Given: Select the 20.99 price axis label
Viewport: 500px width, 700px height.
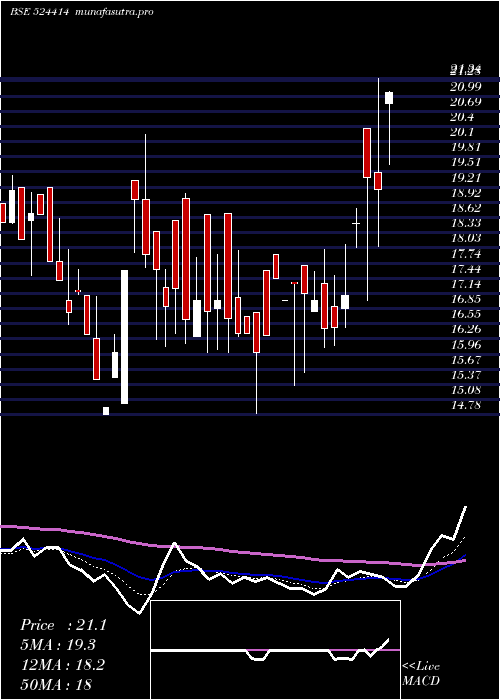Looking at the screenshot, I should [x=466, y=87].
